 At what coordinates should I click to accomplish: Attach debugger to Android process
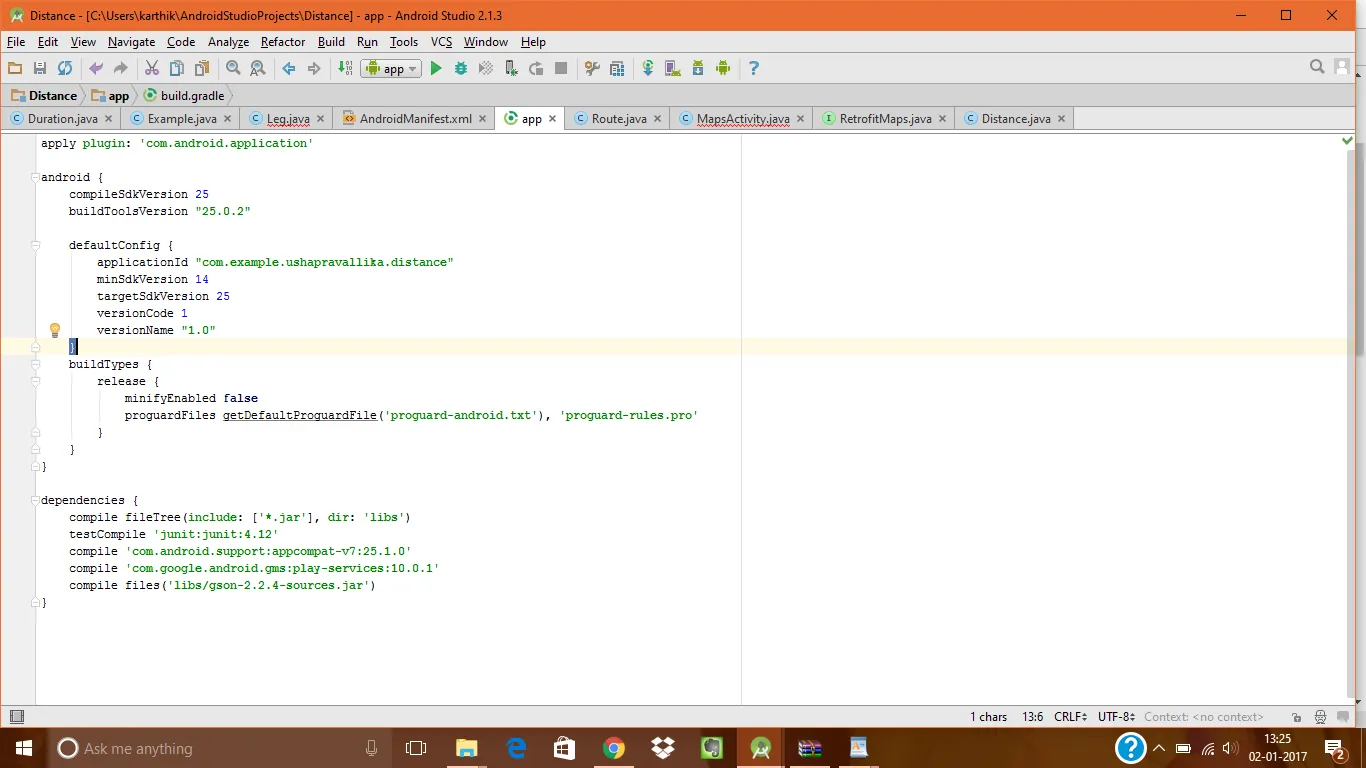511,68
